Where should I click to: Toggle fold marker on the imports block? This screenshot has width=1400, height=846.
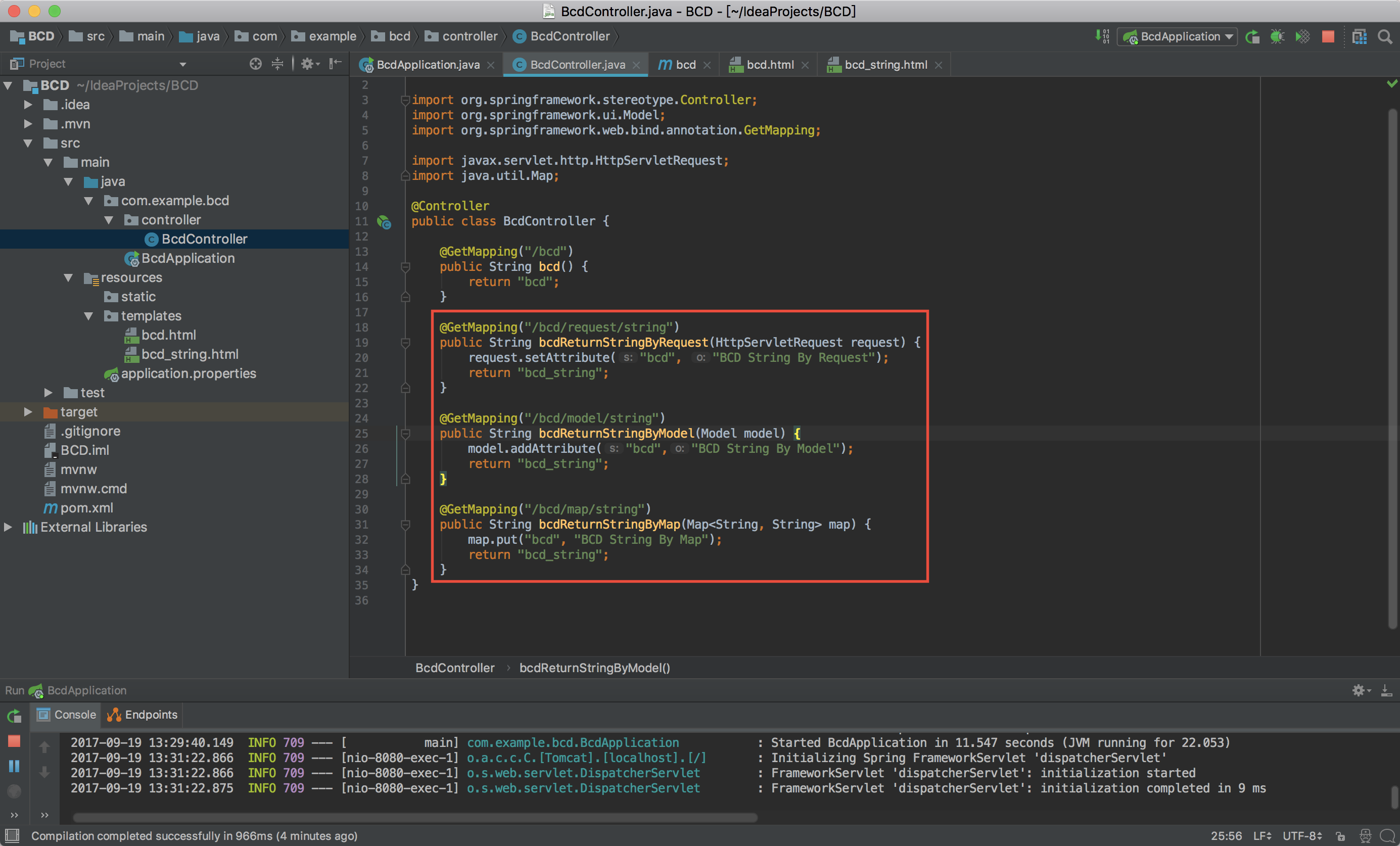click(406, 101)
